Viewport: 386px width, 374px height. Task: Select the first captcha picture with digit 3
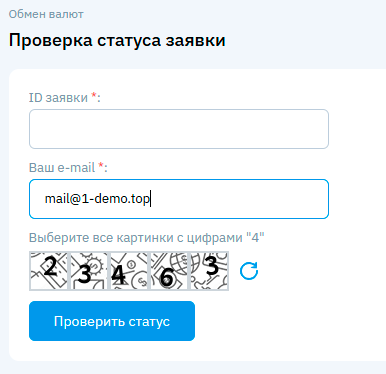pos(89,271)
